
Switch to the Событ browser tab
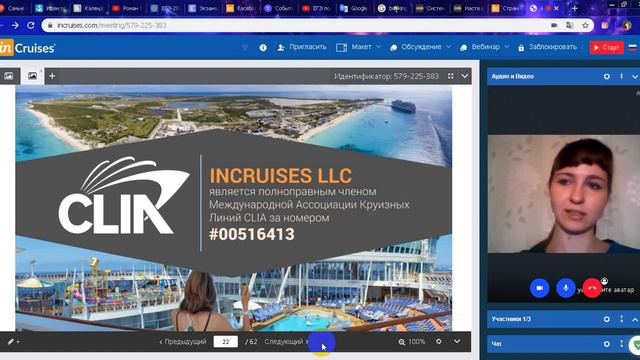[279, 8]
